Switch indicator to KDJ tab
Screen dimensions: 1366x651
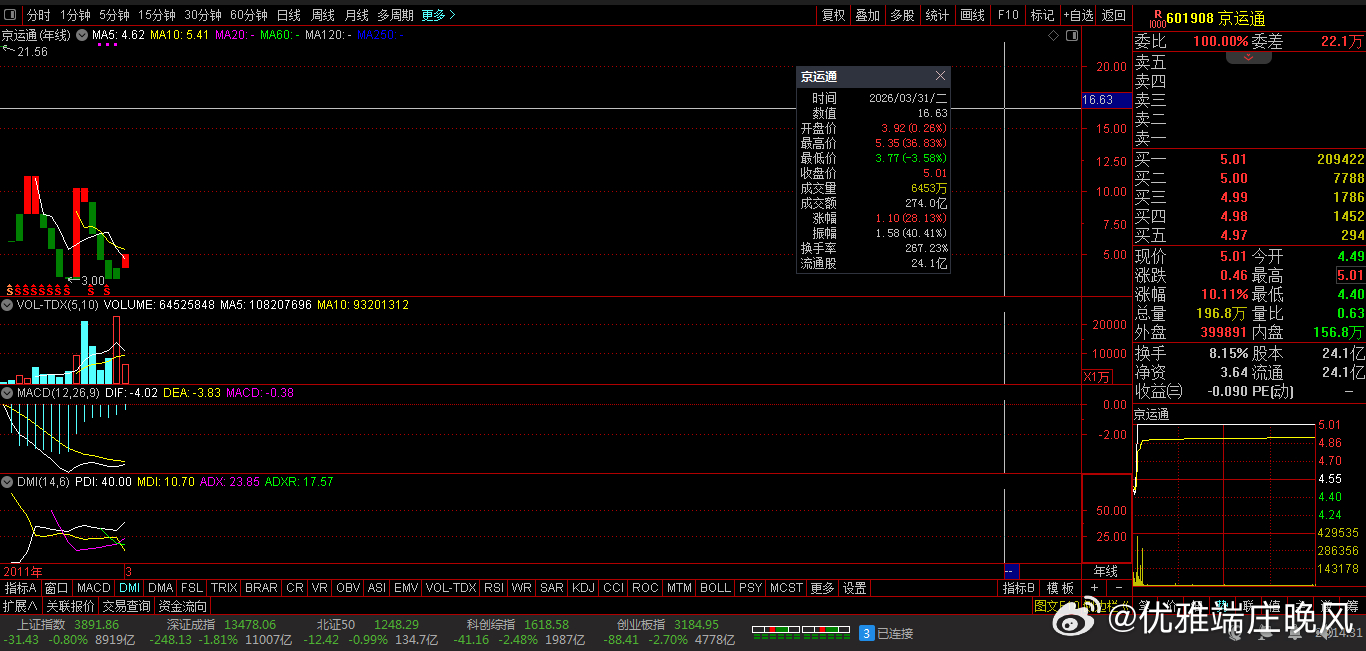pyautogui.click(x=584, y=588)
